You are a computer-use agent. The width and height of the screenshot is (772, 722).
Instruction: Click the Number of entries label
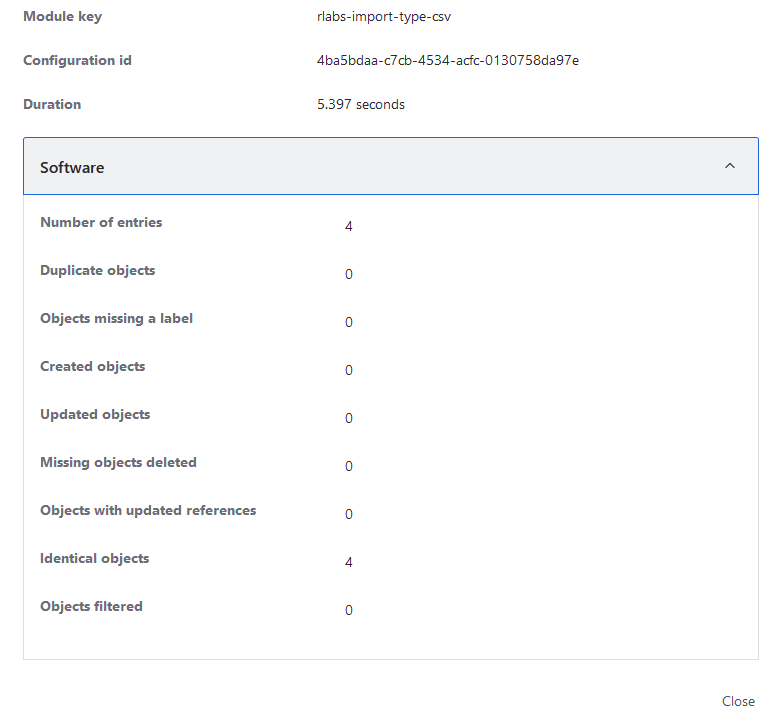click(101, 223)
